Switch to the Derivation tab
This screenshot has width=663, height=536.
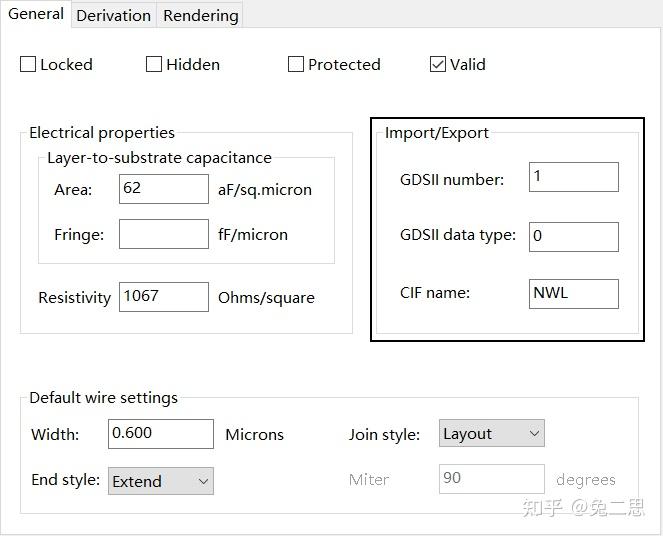click(113, 15)
